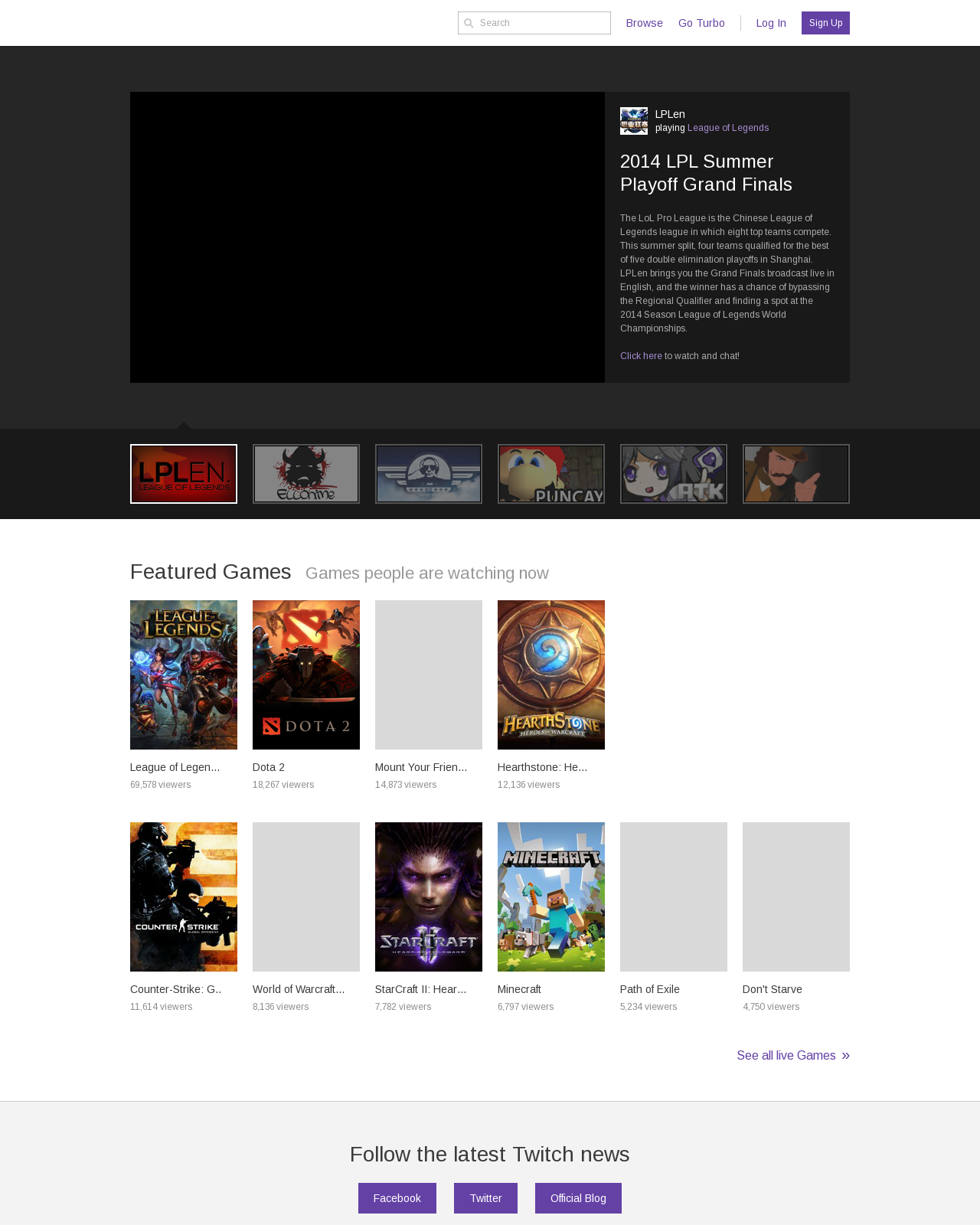Click the 'Hearthstone: He...' game title

click(x=542, y=767)
